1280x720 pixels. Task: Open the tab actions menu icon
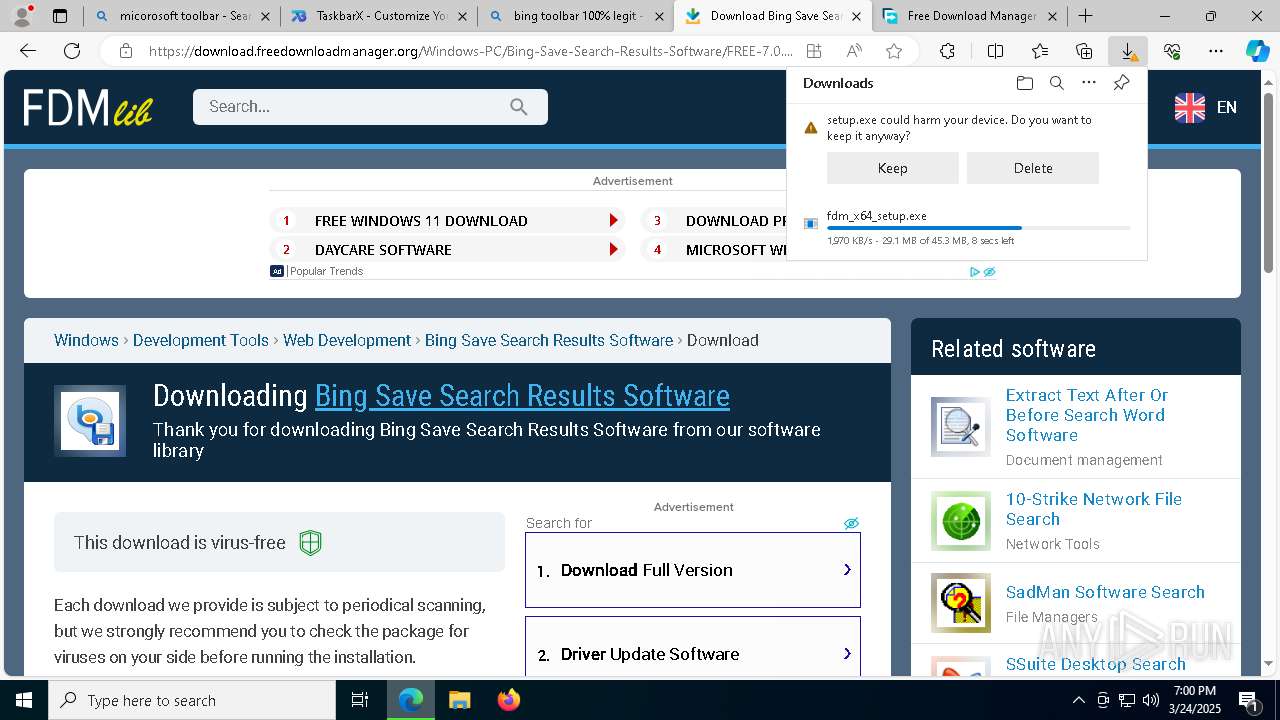[60, 16]
